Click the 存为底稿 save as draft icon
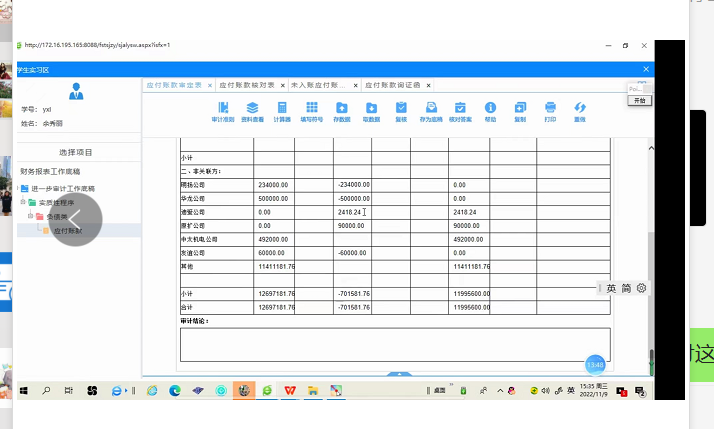 tap(430, 110)
